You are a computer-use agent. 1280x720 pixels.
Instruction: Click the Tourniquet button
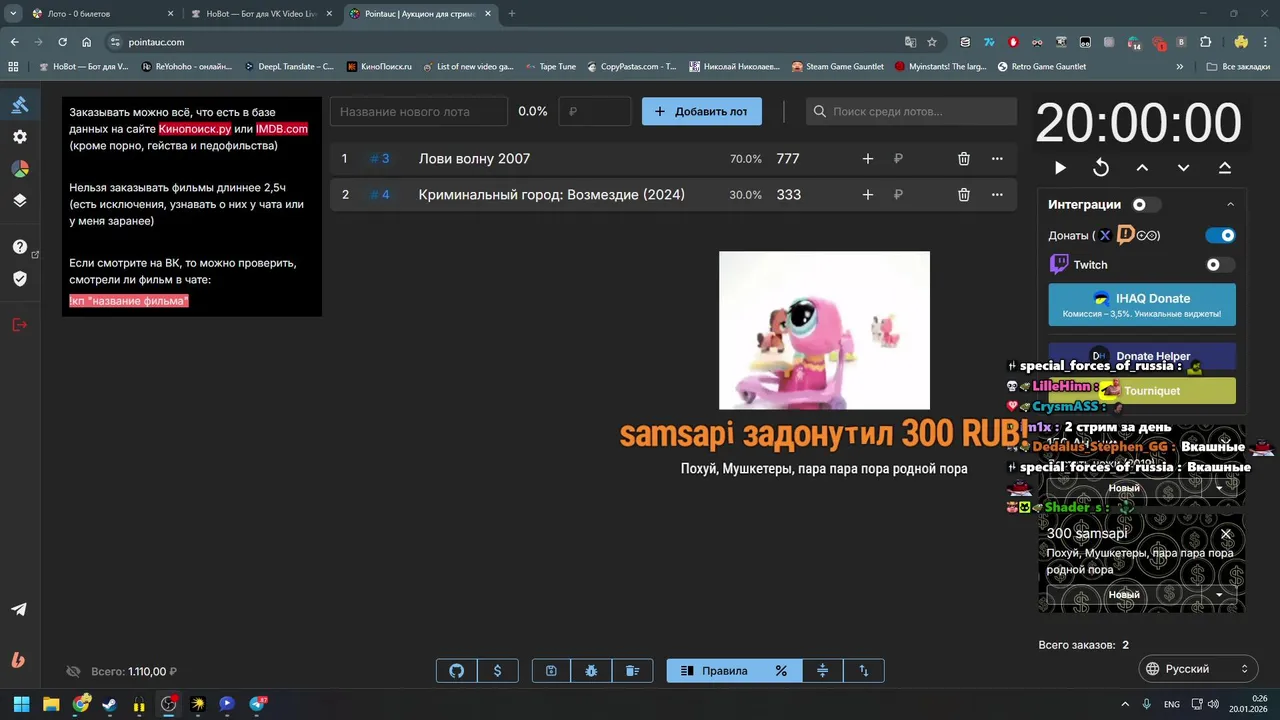point(1142,391)
